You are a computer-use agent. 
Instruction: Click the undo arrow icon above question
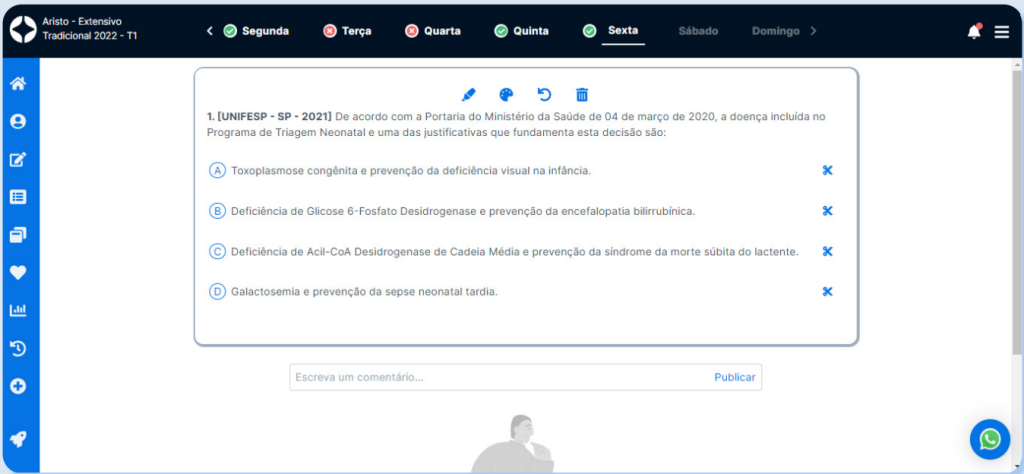click(x=544, y=95)
